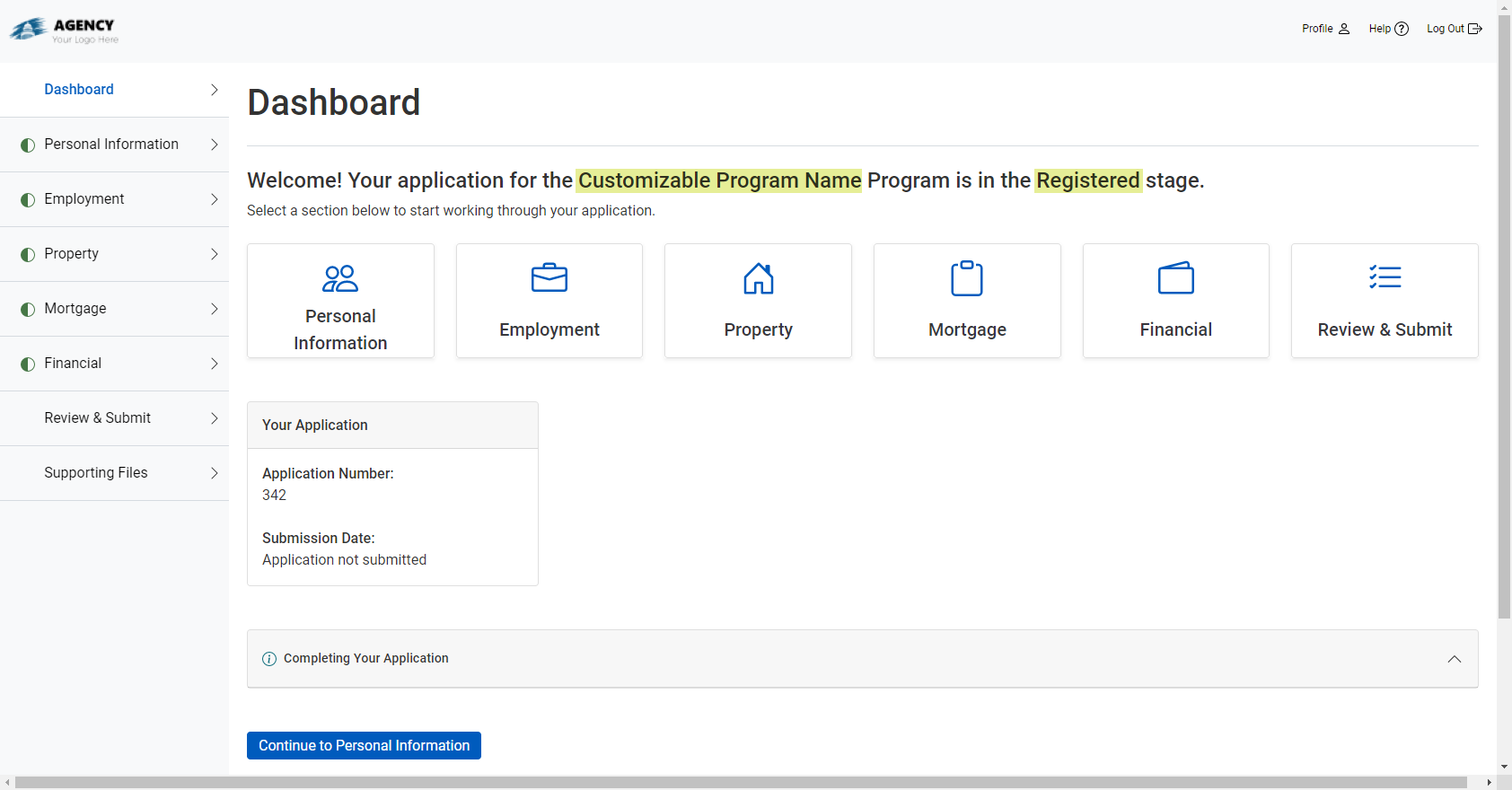Open the Review & Submit checklist icon
Image resolution: width=1512 pixels, height=790 pixels.
point(1385,277)
